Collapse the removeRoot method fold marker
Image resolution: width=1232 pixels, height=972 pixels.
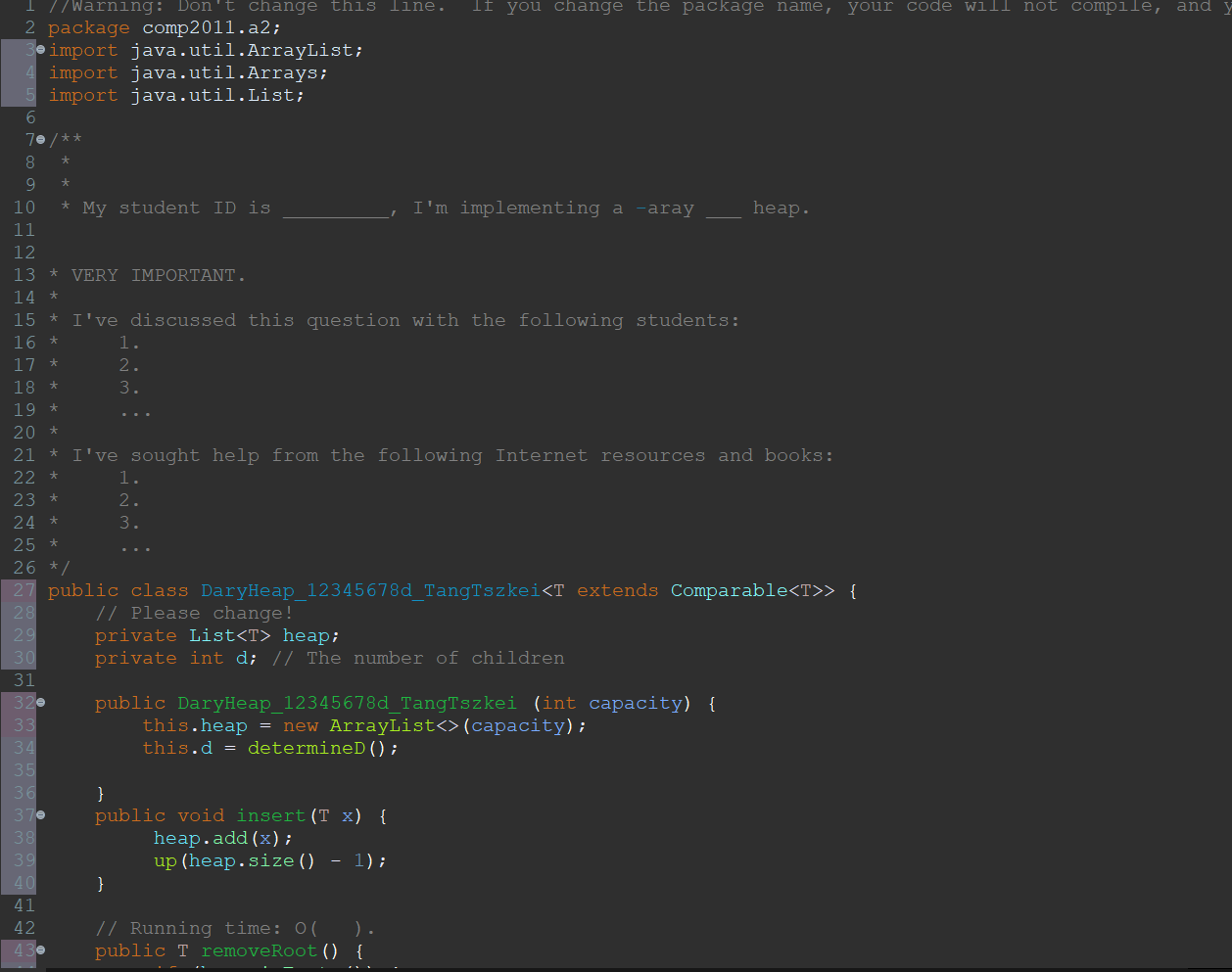click(39, 949)
